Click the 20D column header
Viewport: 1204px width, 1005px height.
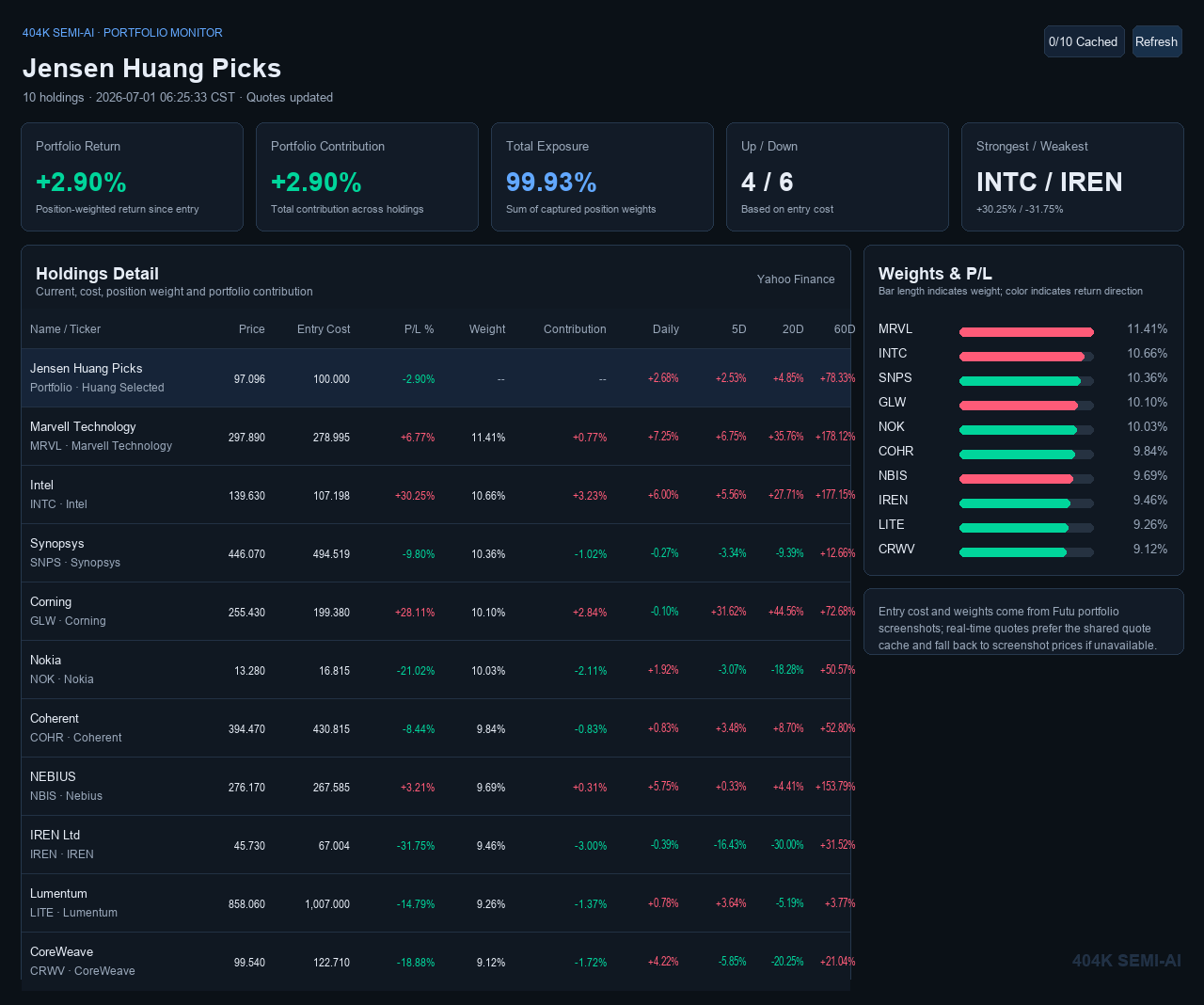(x=793, y=329)
